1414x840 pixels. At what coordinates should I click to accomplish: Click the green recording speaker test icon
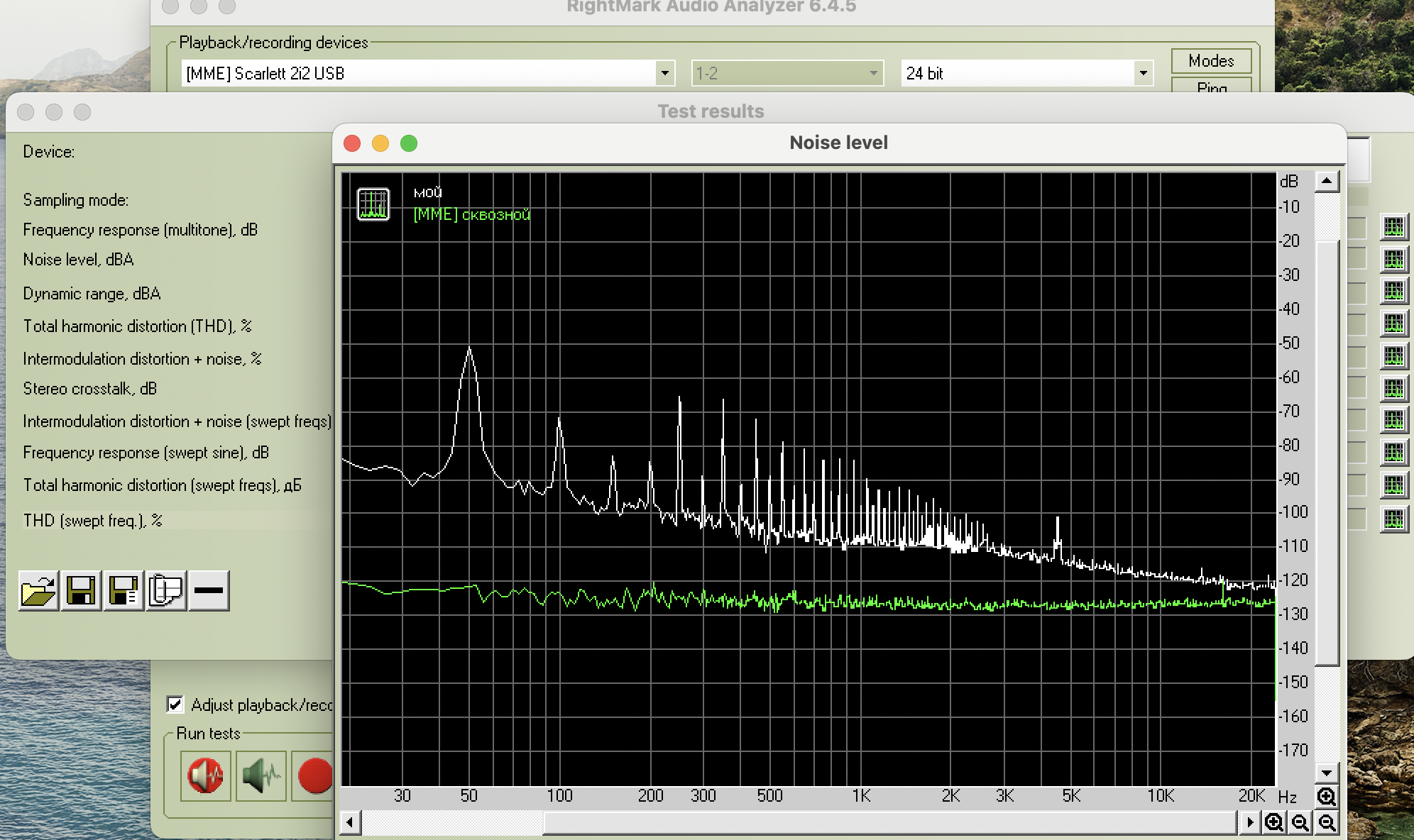click(261, 775)
